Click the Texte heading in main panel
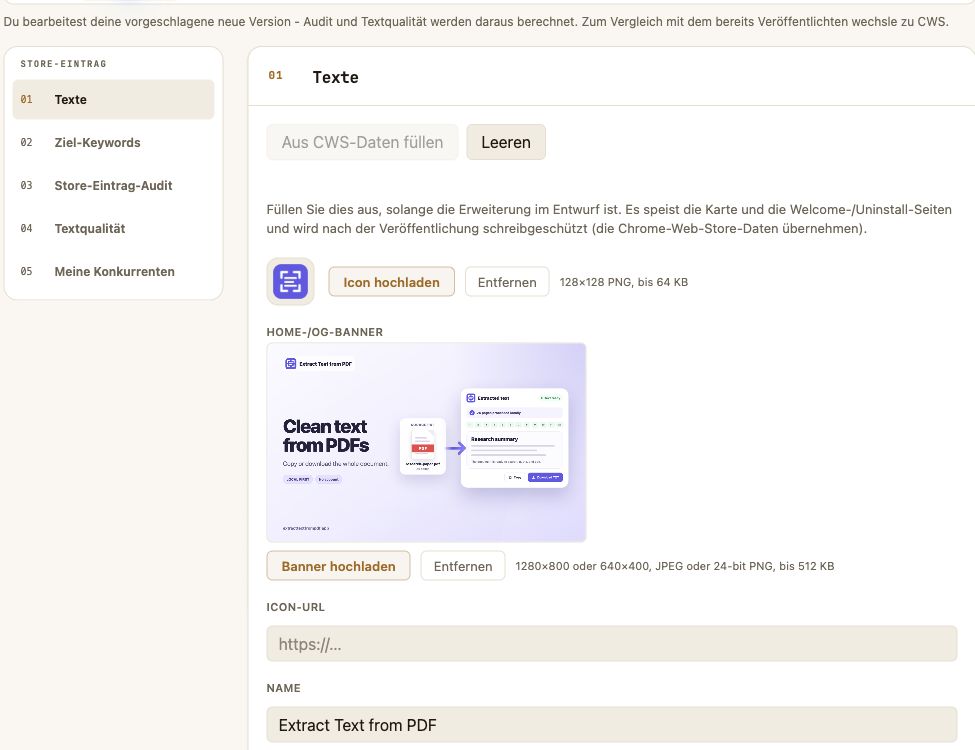 point(335,77)
